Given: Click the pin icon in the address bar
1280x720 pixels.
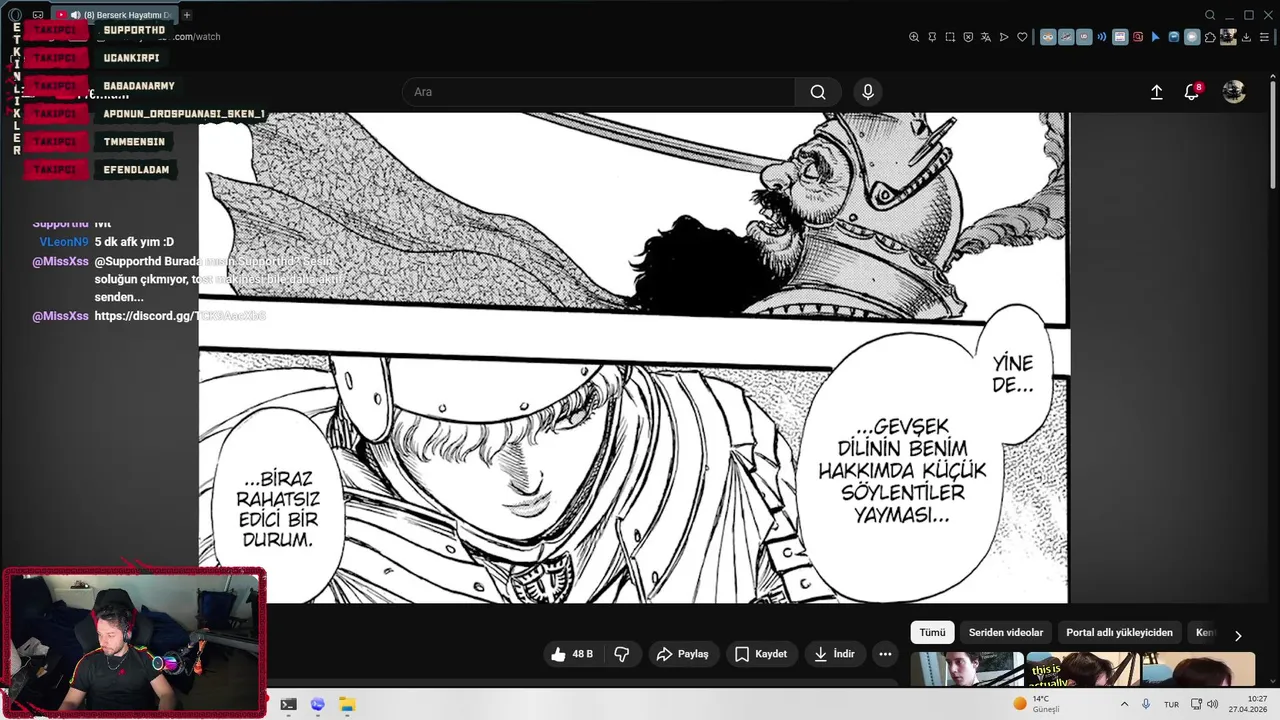Looking at the screenshot, I should pos(932,37).
